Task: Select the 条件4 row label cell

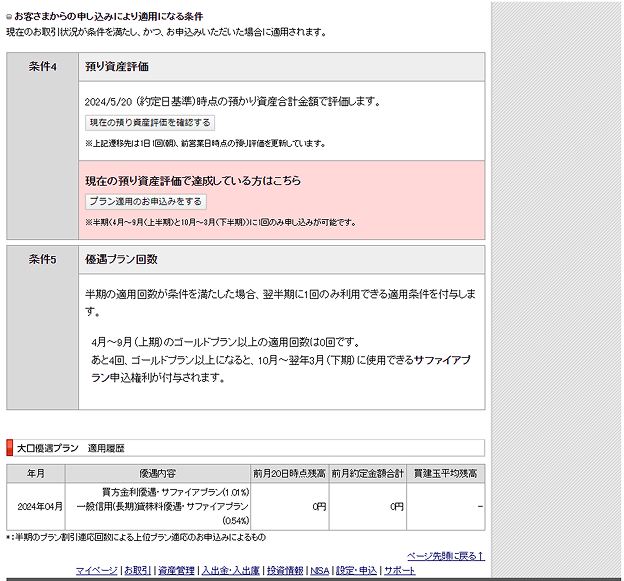Action: coord(43,67)
